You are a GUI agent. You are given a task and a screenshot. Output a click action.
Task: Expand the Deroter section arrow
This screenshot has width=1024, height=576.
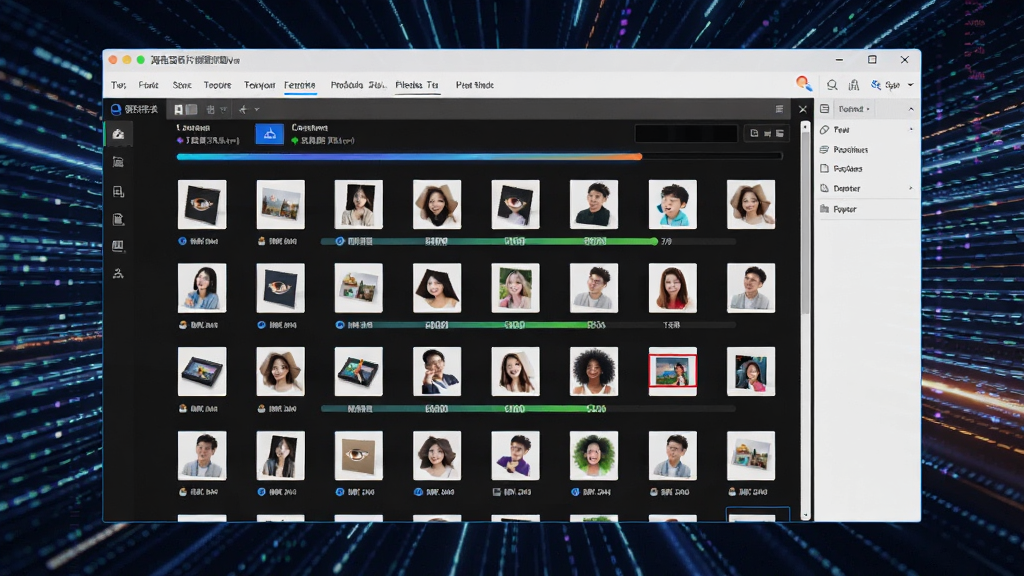click(x=911, y=188)
